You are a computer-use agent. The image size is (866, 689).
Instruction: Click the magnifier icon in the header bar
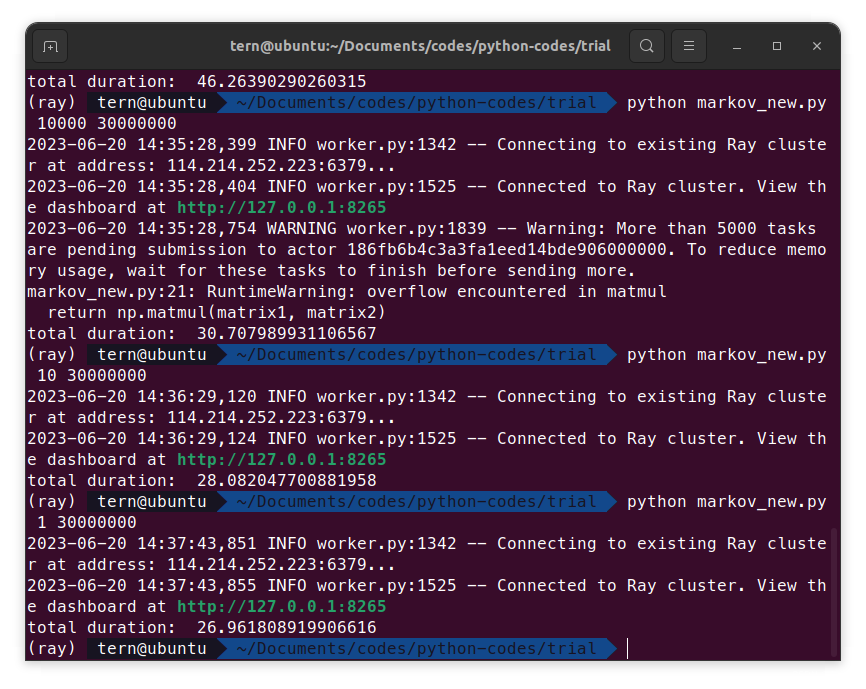tap(646, 46)
